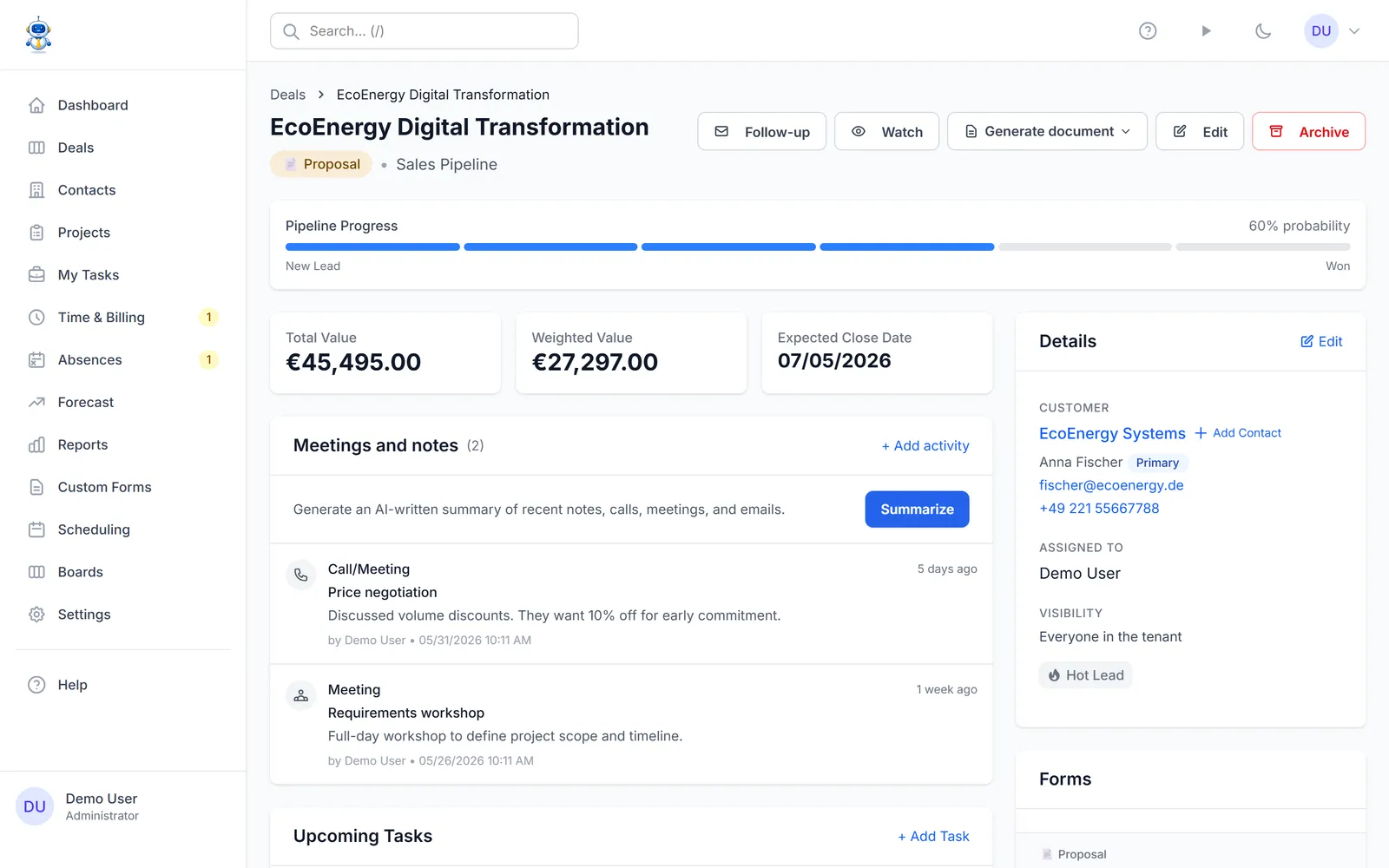Open the Dashboard home icon in sidebar
Viewport: 1389px width, 868px height.
click(x=36, y=105)
